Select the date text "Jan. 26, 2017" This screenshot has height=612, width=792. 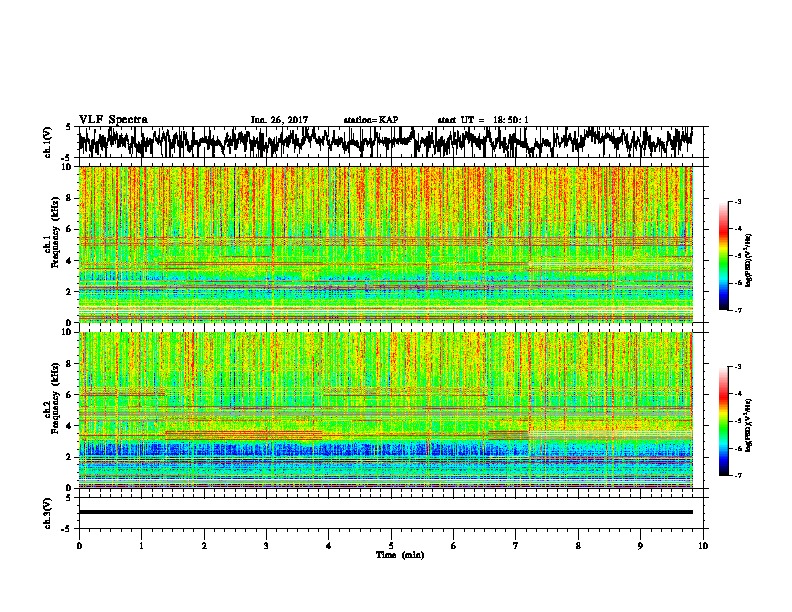click(x=279, y=120)
